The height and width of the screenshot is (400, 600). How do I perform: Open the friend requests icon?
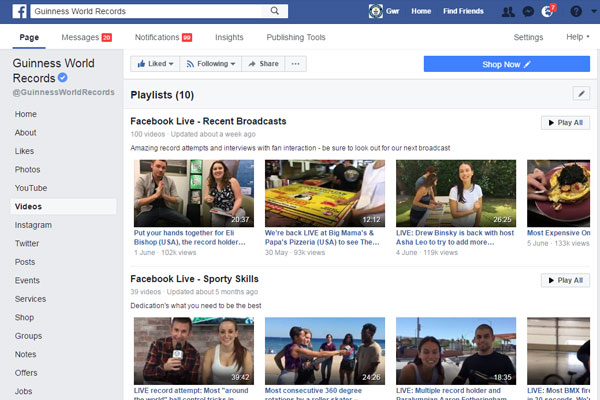pos(510,12)
